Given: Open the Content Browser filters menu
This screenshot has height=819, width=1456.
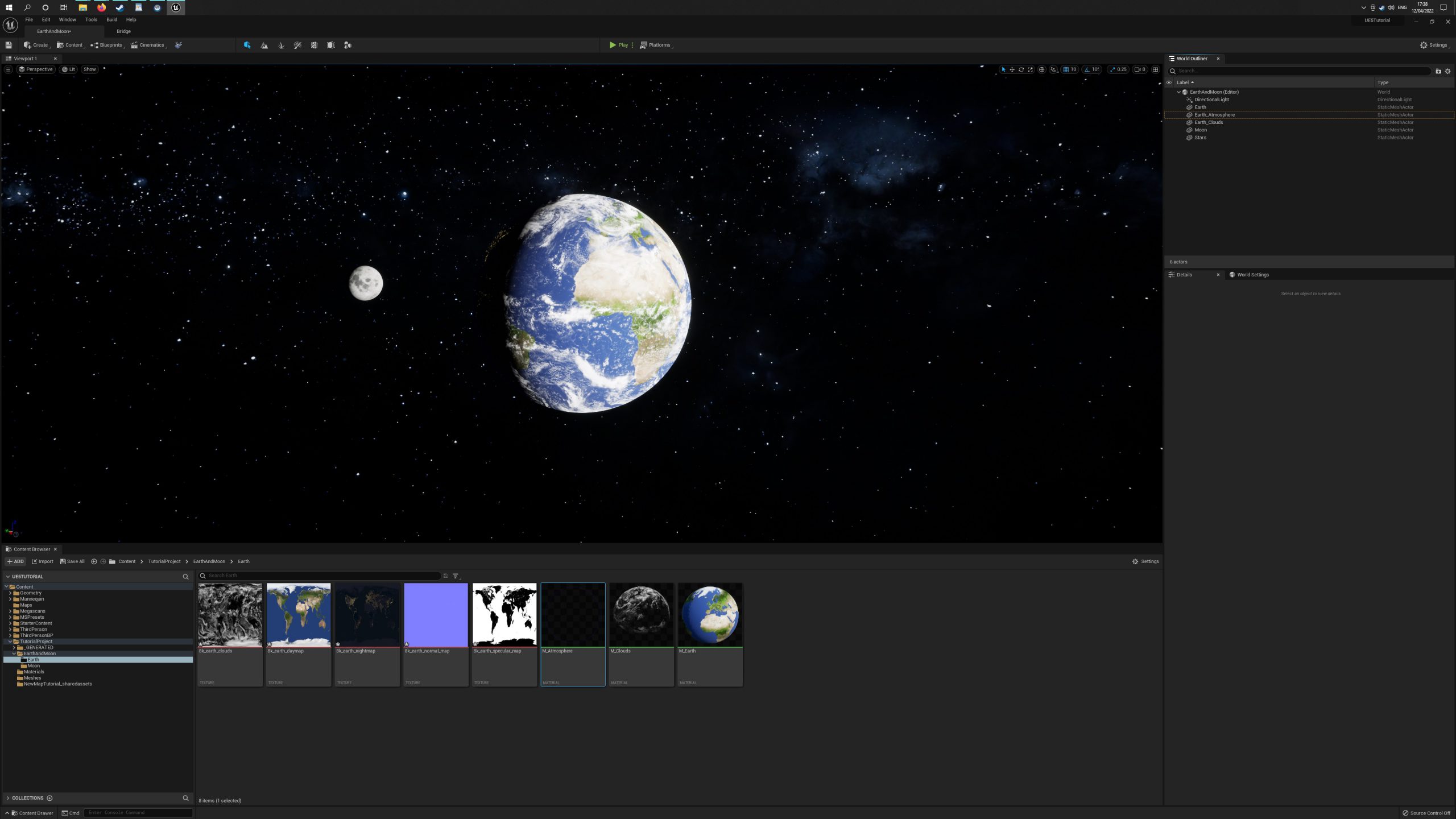Looking at the screenshot, I should tap(456, 576).
